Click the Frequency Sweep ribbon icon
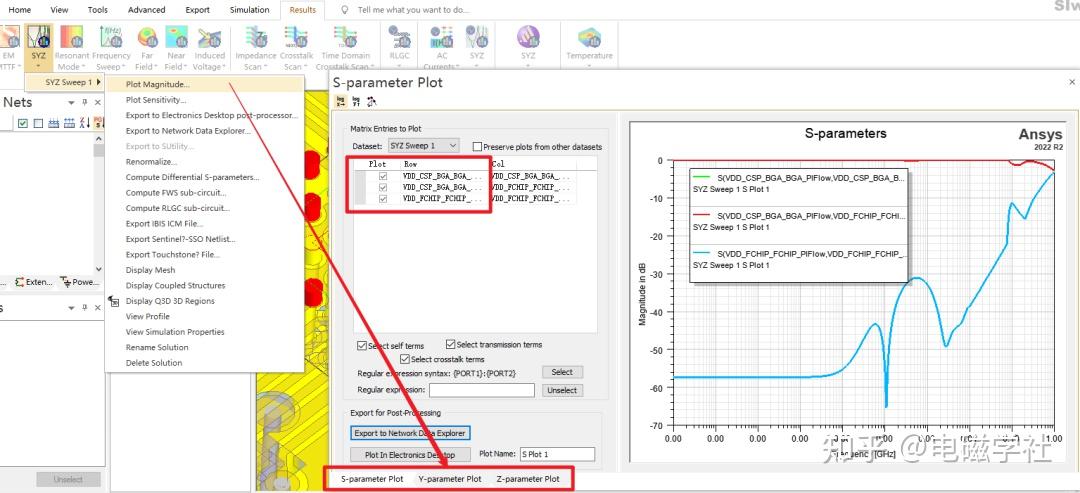1080x493 pixels. tap(110, 37)
